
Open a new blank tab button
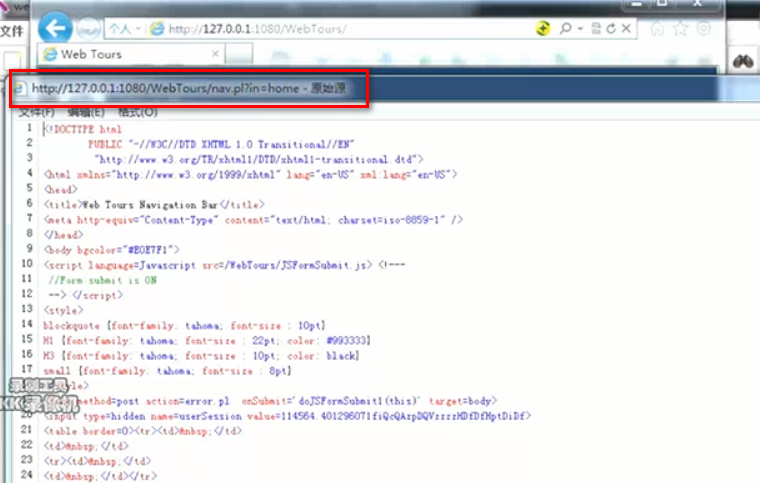click(x=238, y=54)
